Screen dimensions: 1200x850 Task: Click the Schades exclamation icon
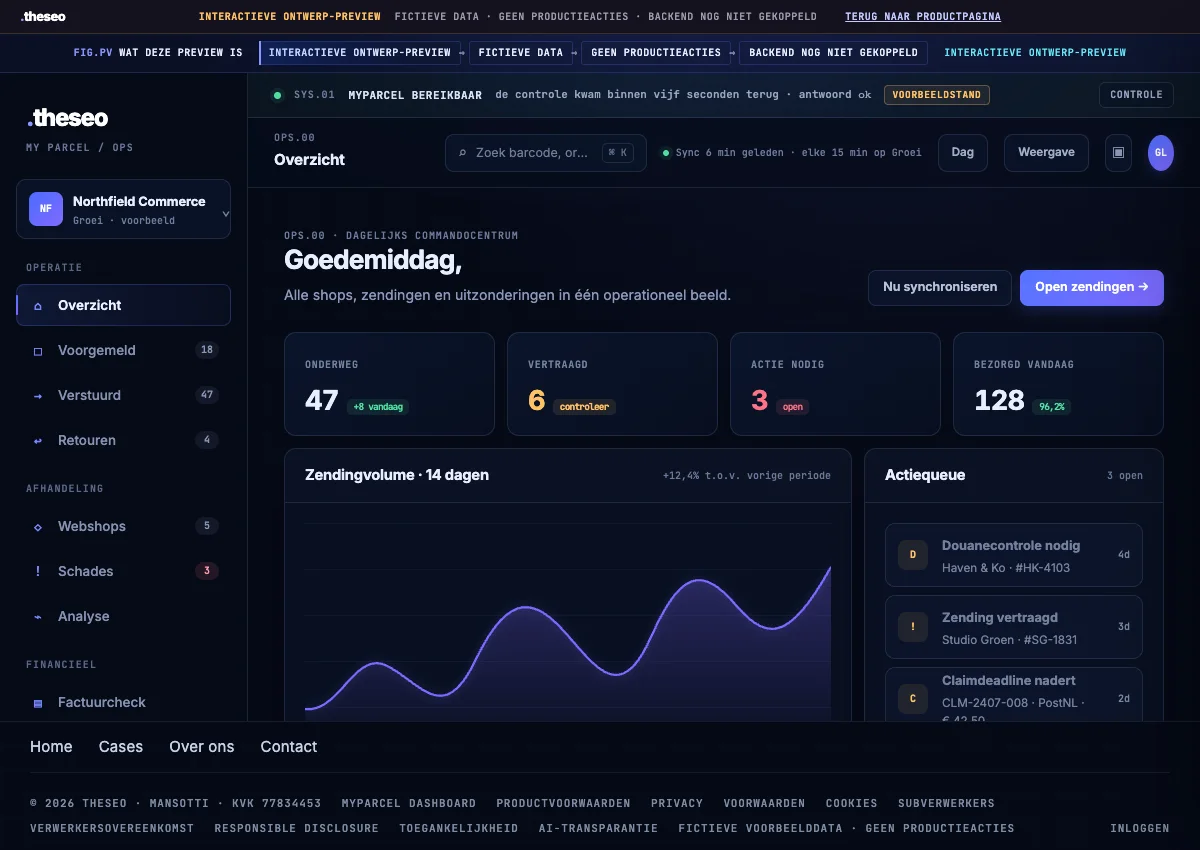[38, 572]
